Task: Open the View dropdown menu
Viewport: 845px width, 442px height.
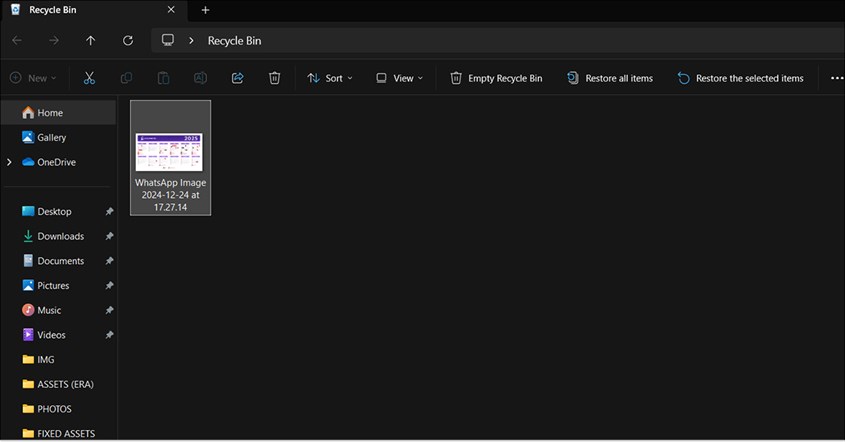Action: click(399, 78)
